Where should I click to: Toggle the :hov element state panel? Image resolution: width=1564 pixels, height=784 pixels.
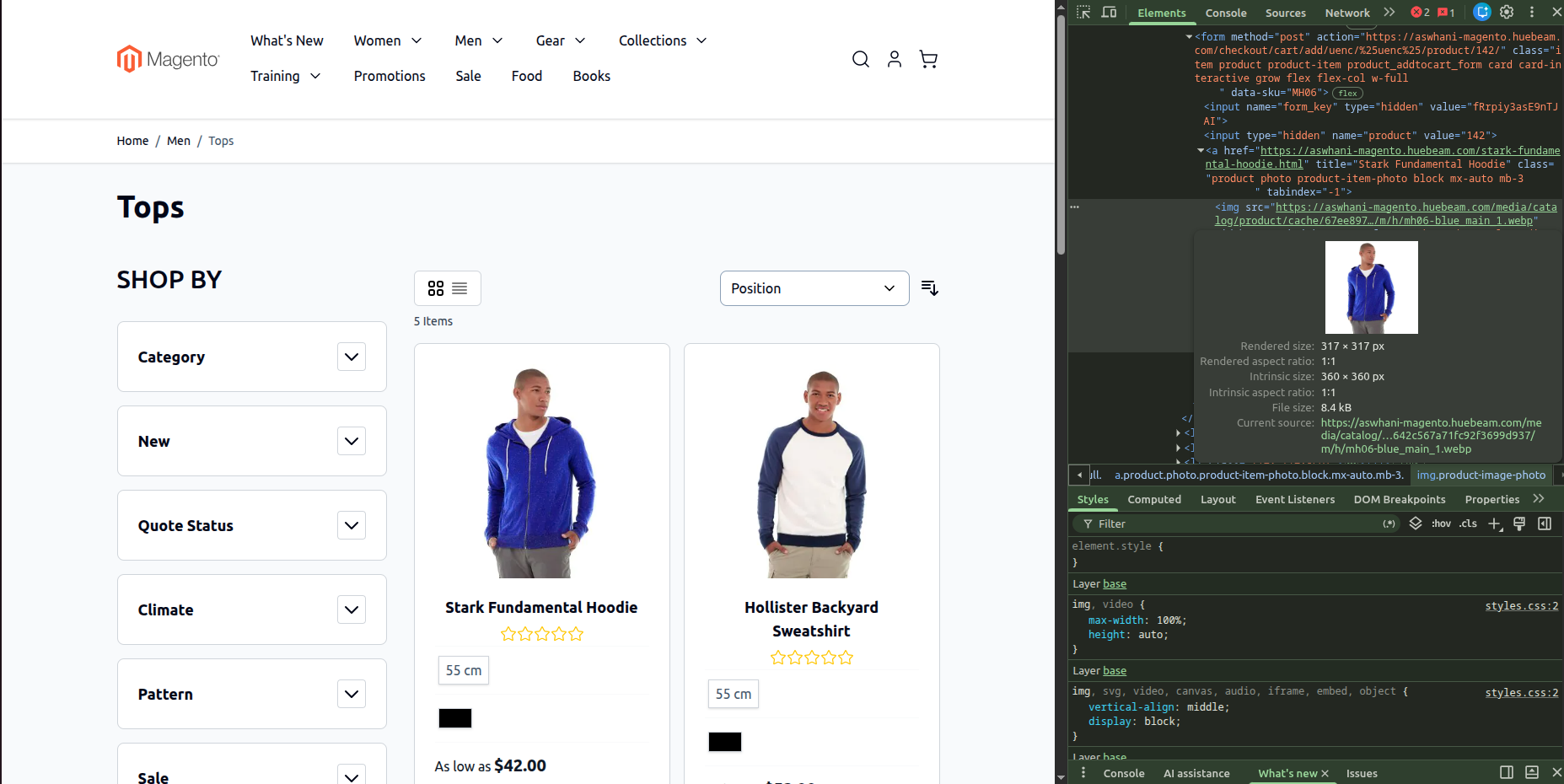1442,524
